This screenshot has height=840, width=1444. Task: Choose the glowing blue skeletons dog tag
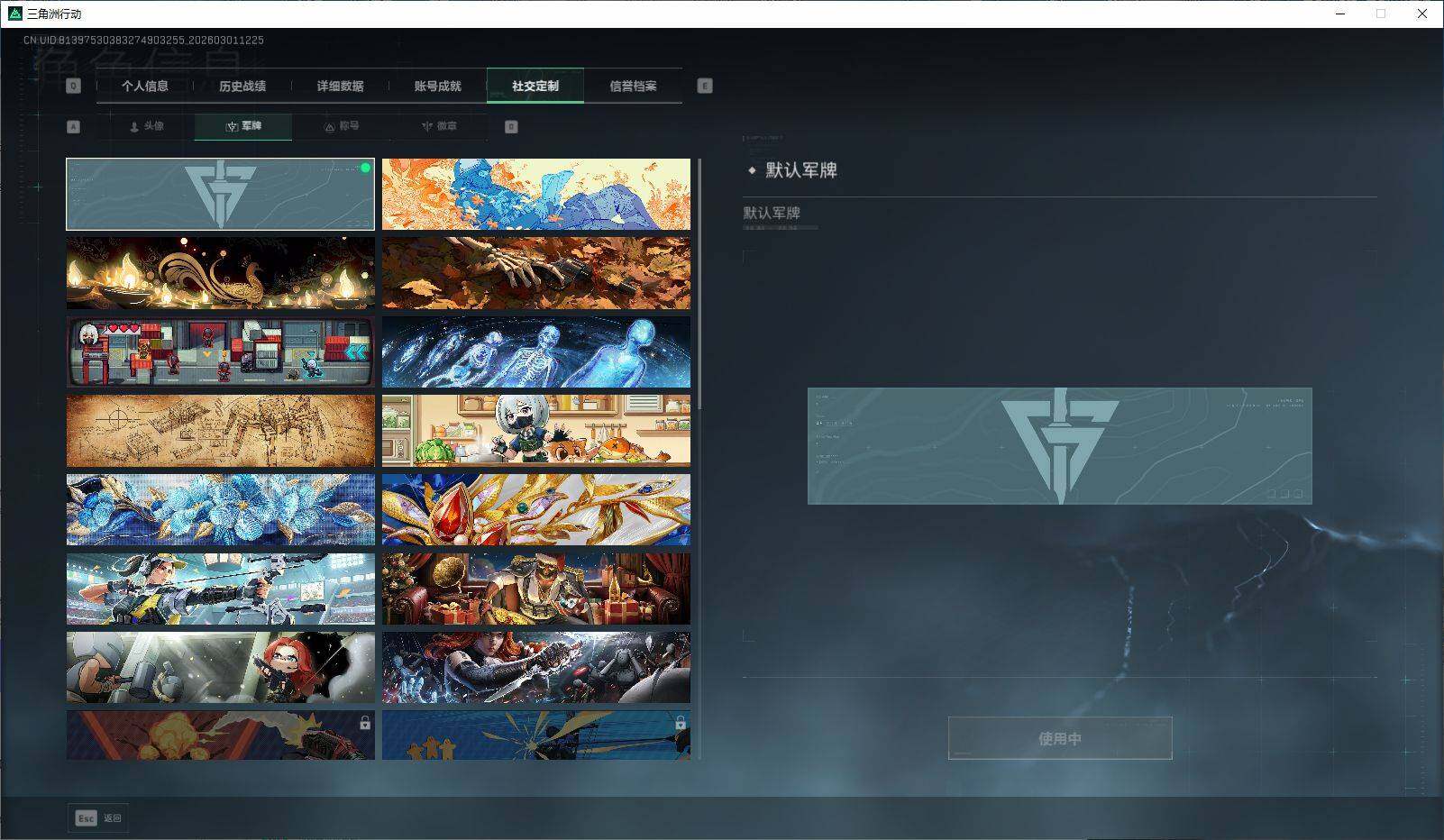(x=536, y=352)
